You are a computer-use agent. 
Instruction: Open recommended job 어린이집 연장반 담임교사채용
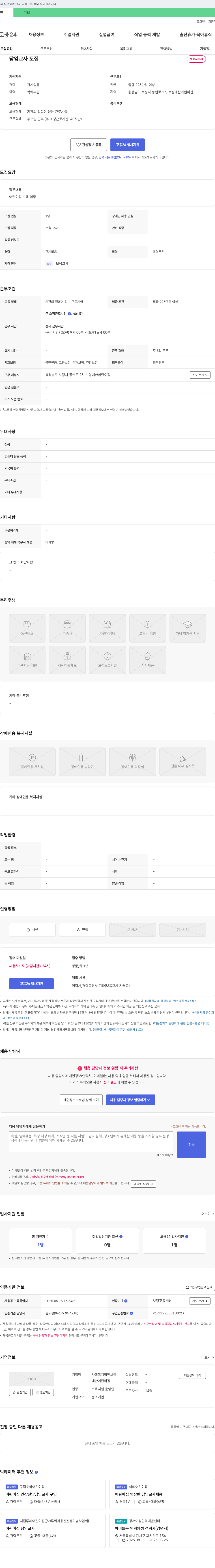click(138, 1494)
